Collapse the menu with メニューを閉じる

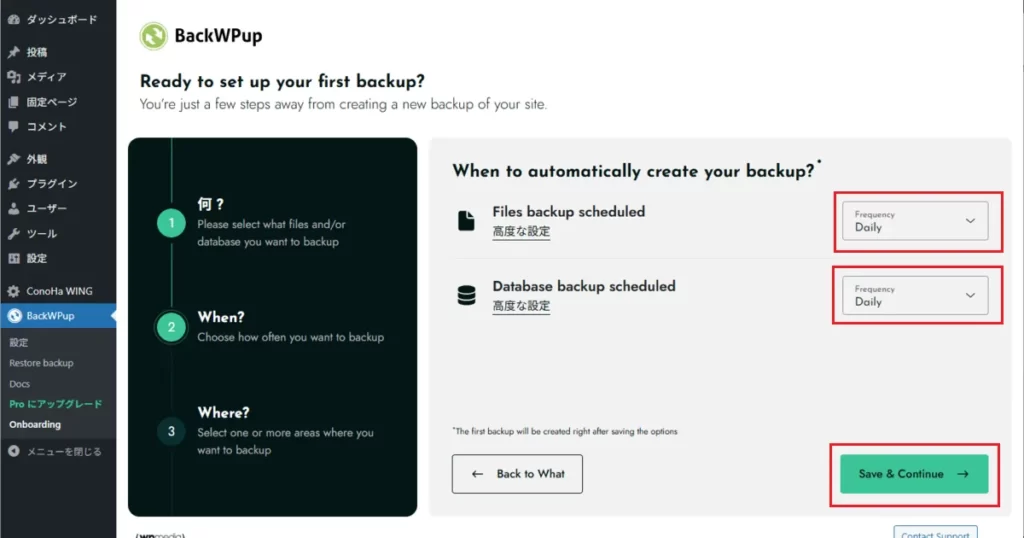point(55,451)
